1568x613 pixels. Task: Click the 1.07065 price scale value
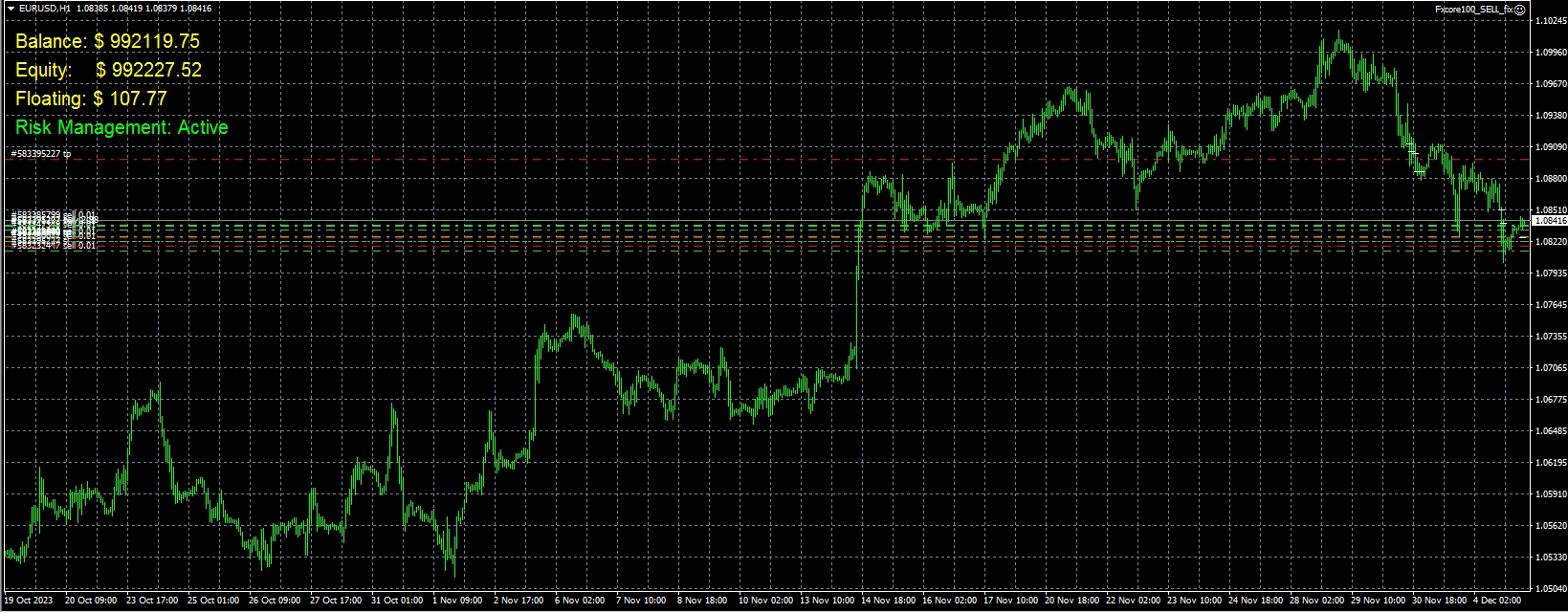click(x=1551, y=368)
